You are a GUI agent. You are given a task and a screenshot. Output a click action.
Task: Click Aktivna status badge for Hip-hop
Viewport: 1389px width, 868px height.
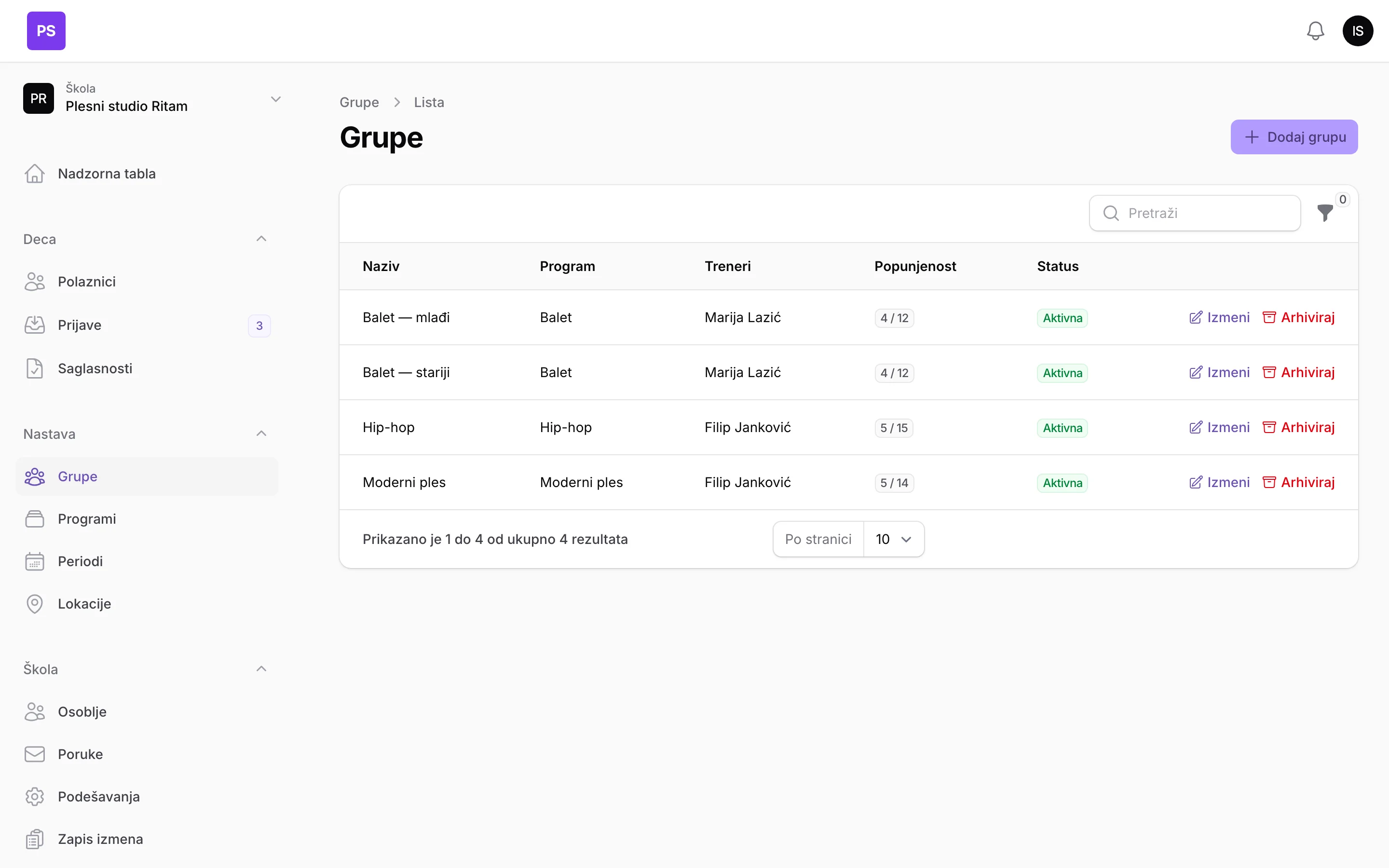(1062, 428)
